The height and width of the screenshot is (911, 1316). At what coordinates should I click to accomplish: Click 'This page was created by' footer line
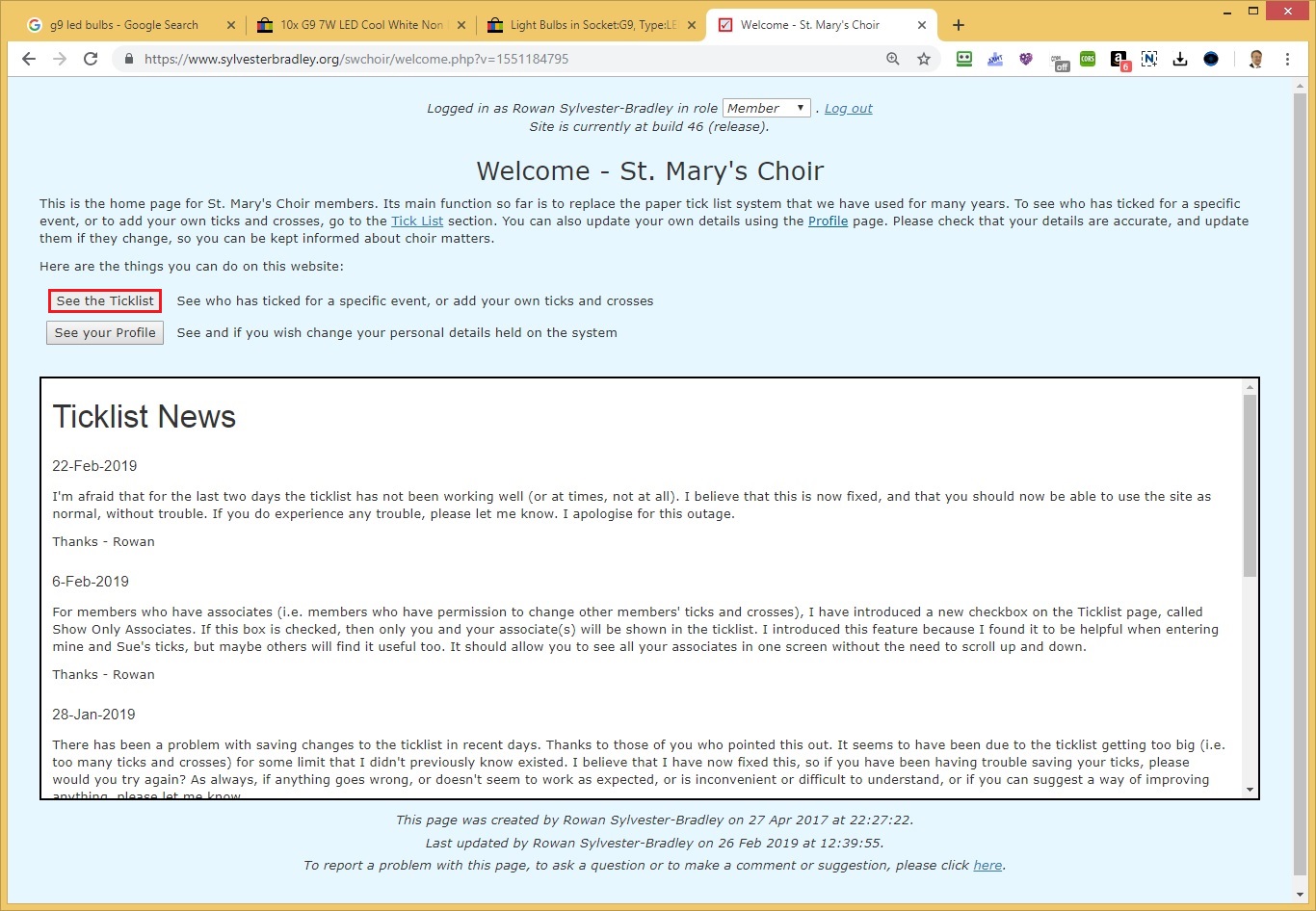pyautogui.click(x=654, y=820)
